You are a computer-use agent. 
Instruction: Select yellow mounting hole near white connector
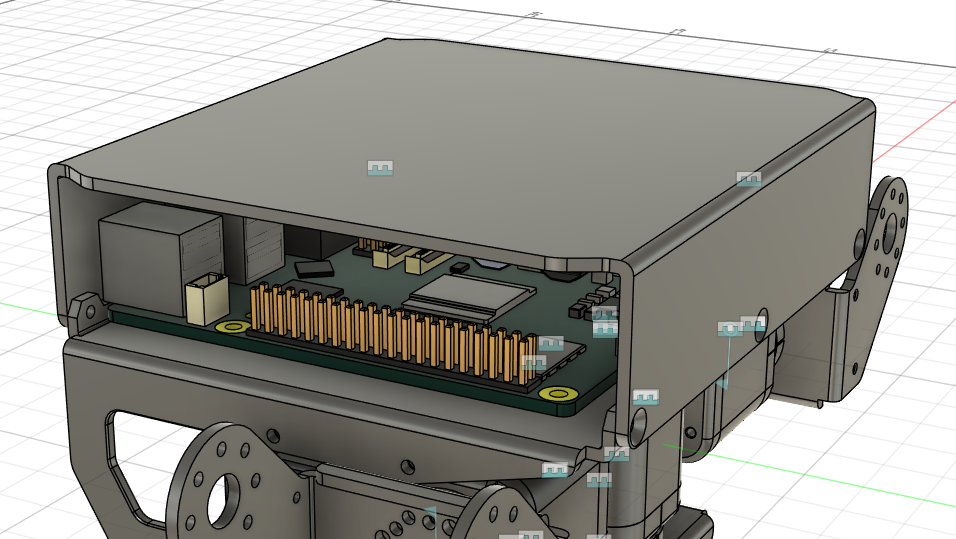click(232, 327)
